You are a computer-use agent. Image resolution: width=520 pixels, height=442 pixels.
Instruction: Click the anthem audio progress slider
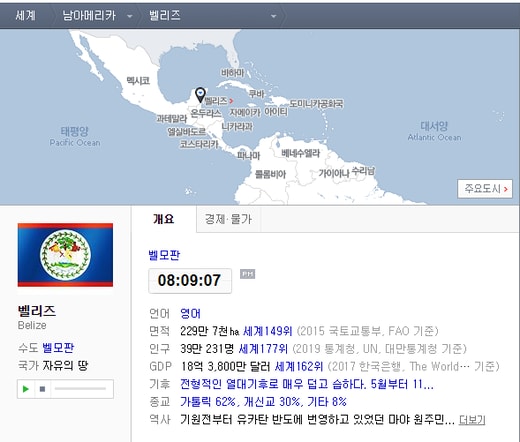[80, 389]
